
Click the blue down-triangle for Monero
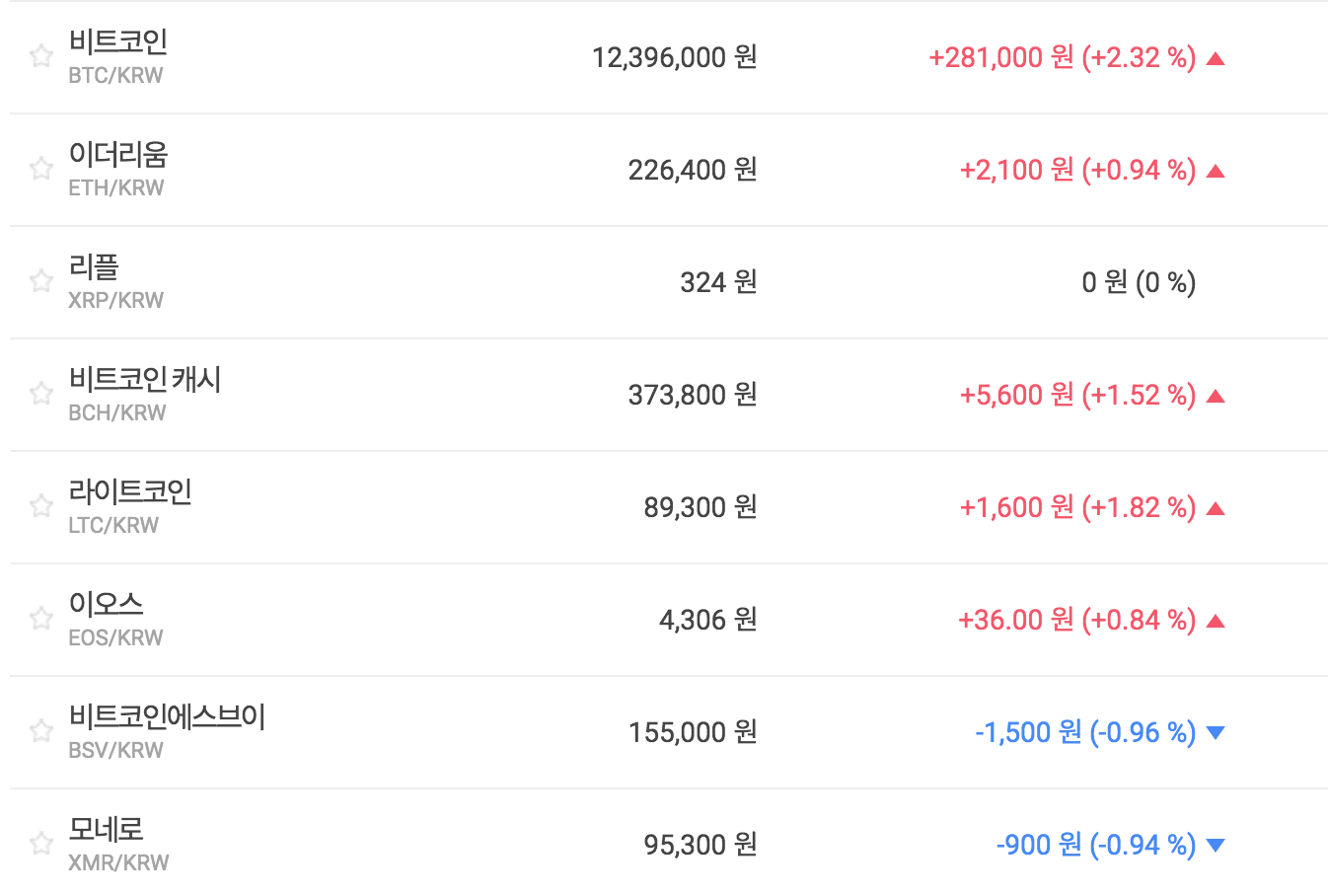(1216, 845)
